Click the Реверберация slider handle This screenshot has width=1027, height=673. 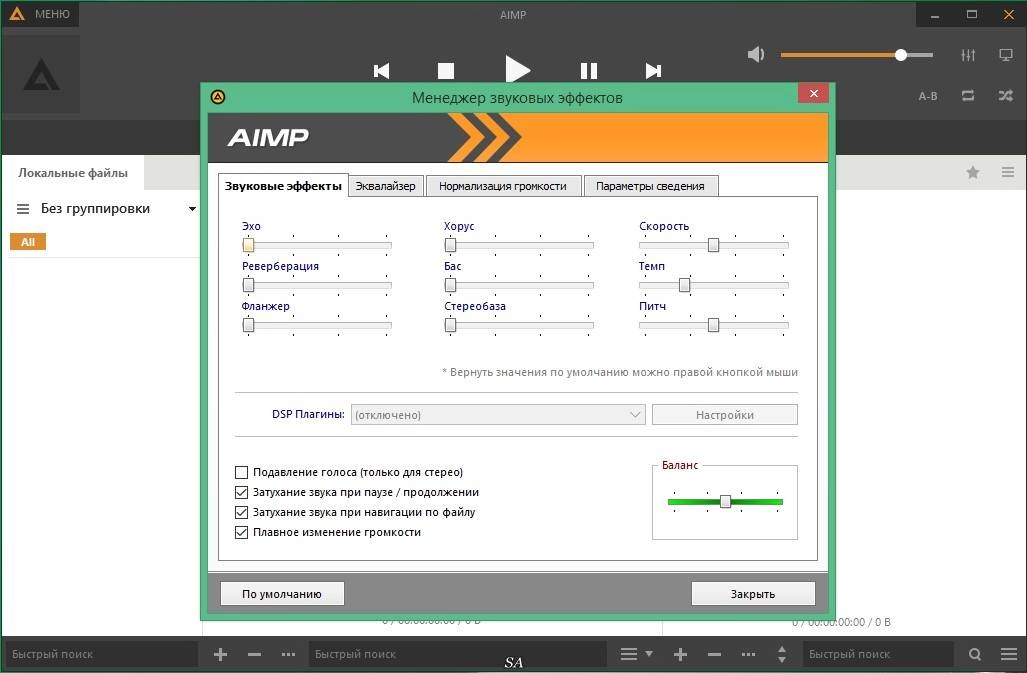(248, 285)
